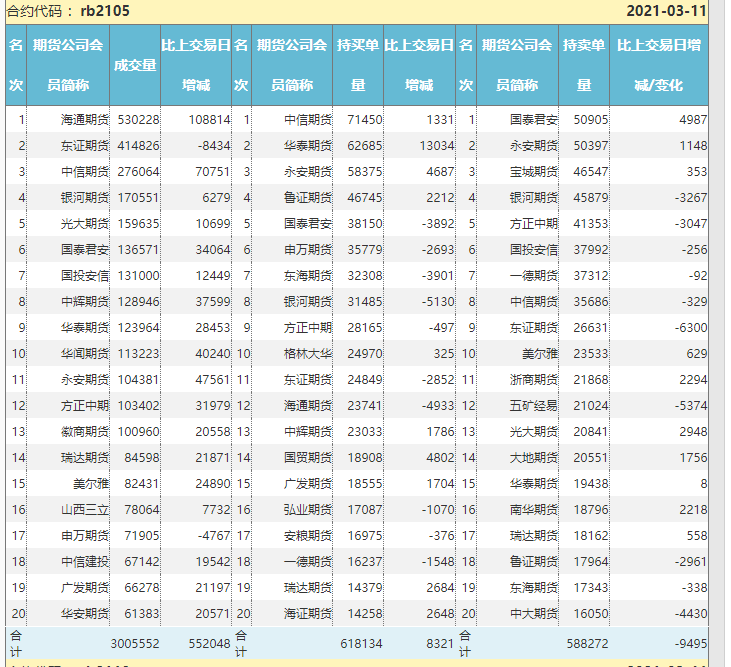Click the date 2021-03-11

666,11
